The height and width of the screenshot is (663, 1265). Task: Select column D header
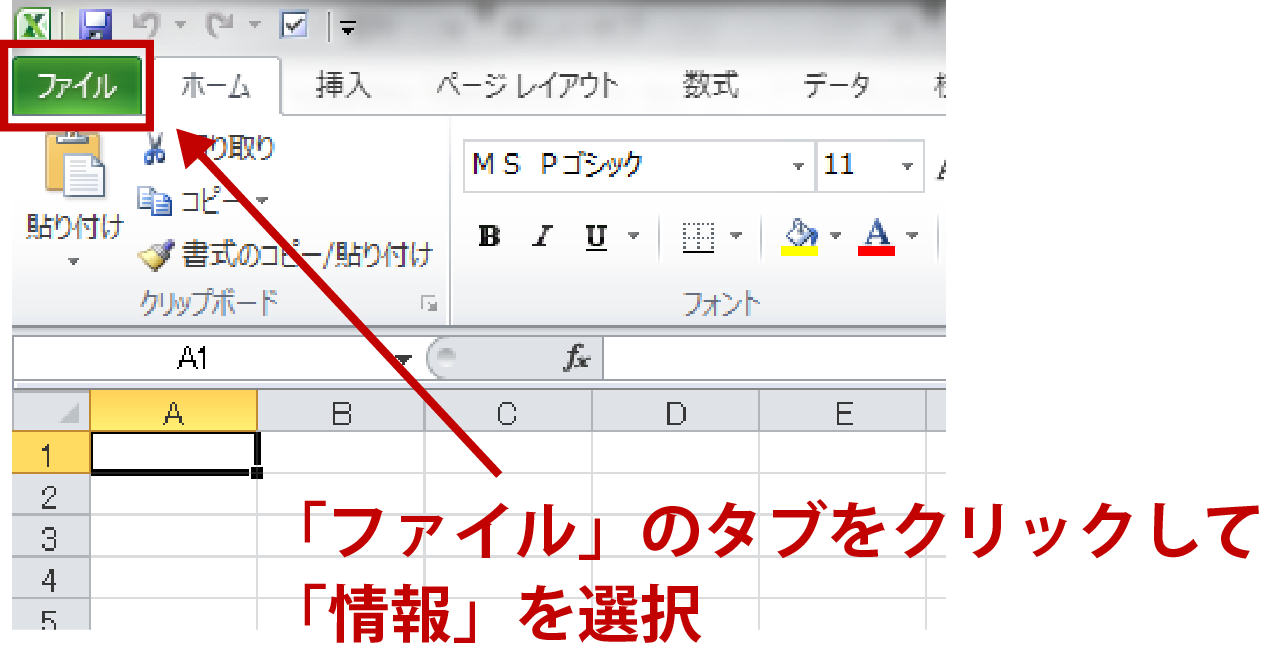[676, 412]
